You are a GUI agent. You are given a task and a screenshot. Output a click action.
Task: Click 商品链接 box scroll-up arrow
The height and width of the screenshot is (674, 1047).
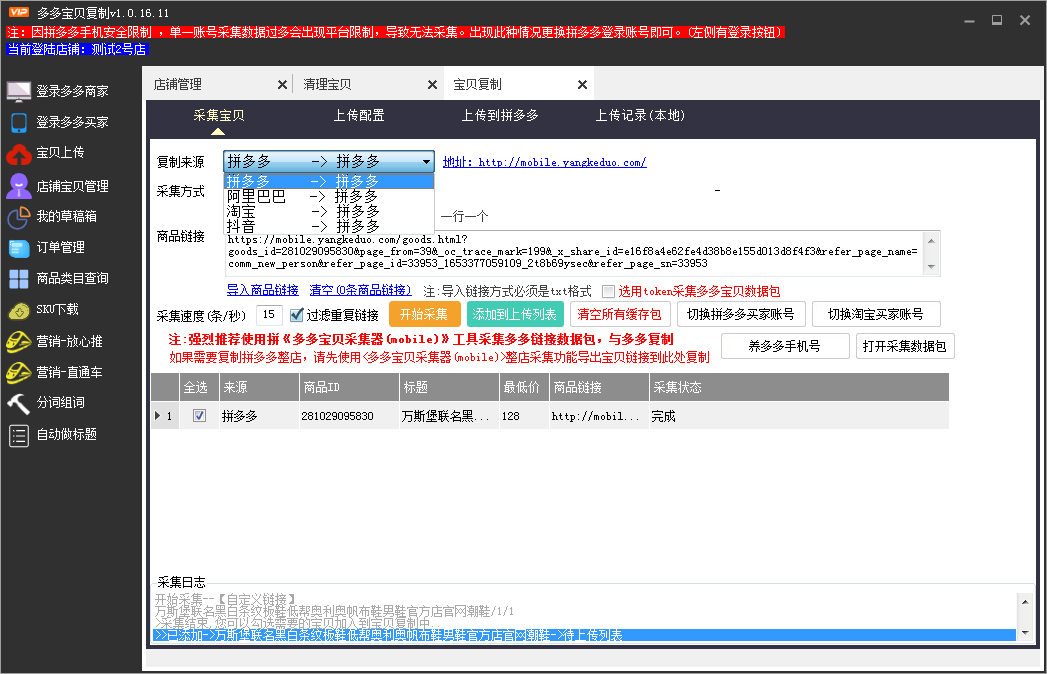931,240
